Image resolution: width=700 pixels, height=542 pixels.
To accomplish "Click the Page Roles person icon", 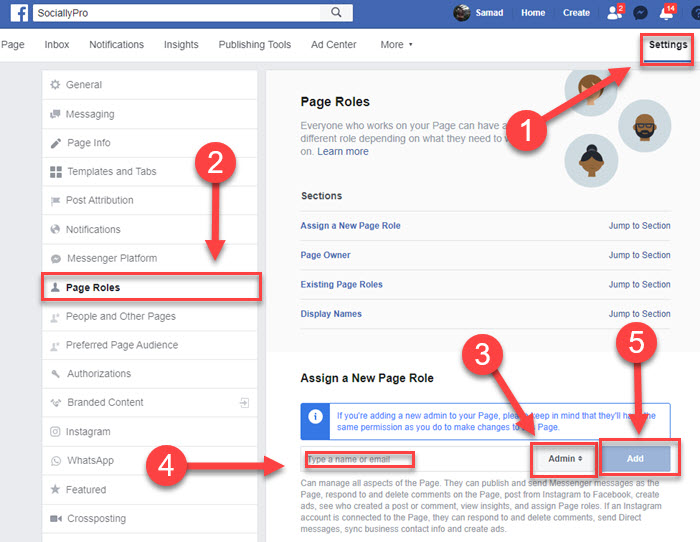I will pyautogui.click(x=55, y=287).
